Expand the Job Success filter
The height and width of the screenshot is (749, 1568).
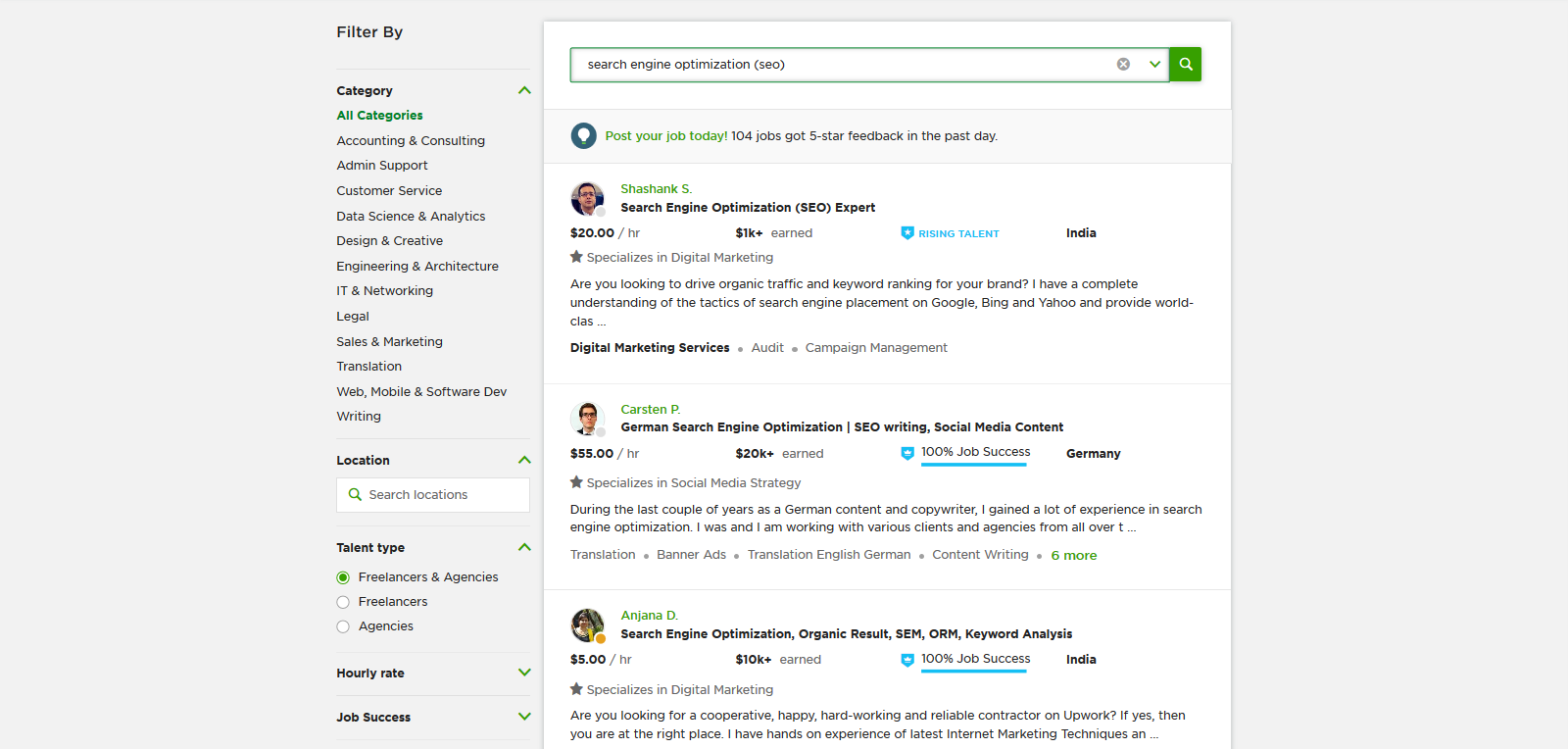524,717
